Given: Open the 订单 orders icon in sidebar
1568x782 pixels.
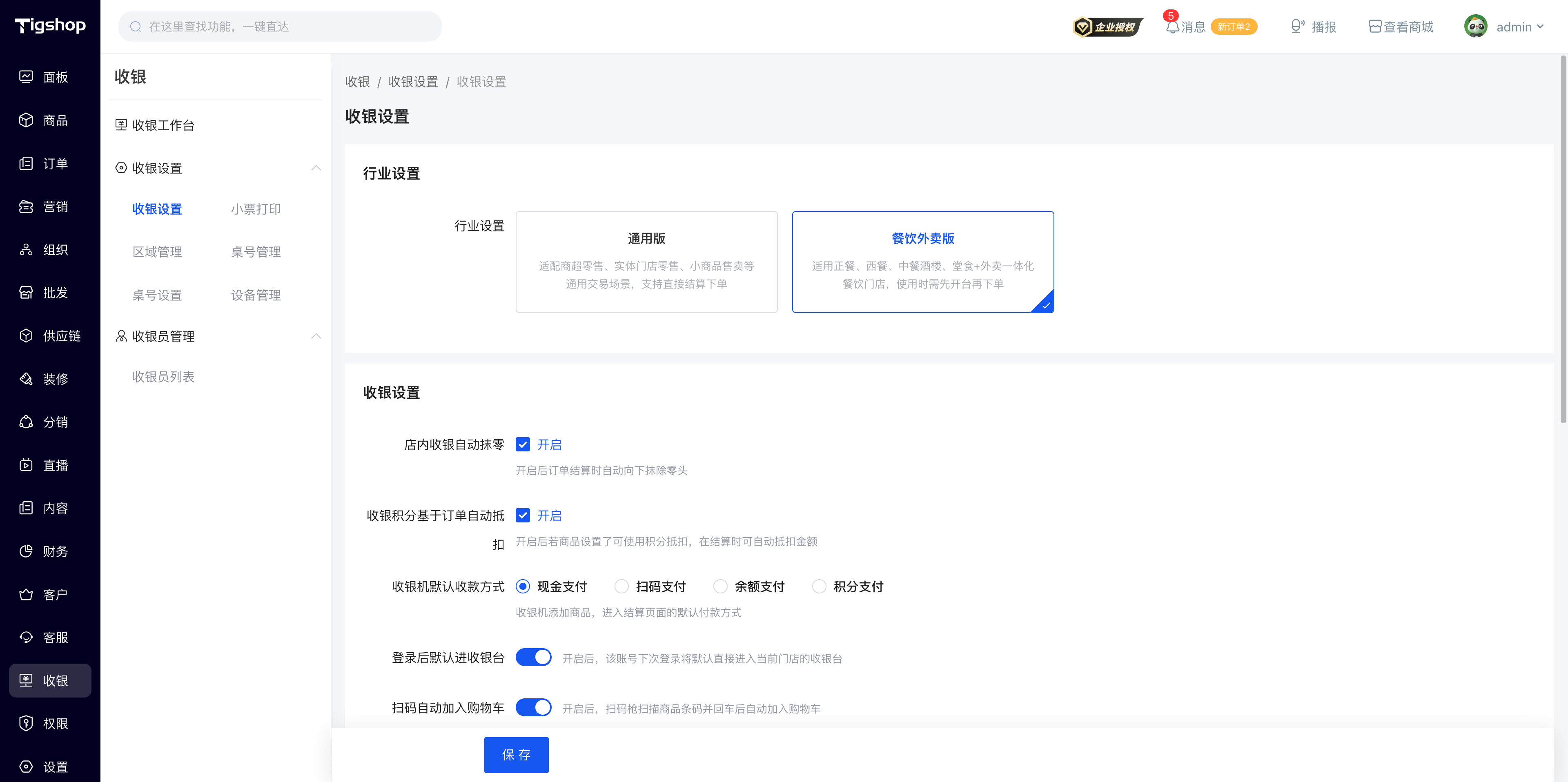Looking at the screenshot, I should (26, 163).
